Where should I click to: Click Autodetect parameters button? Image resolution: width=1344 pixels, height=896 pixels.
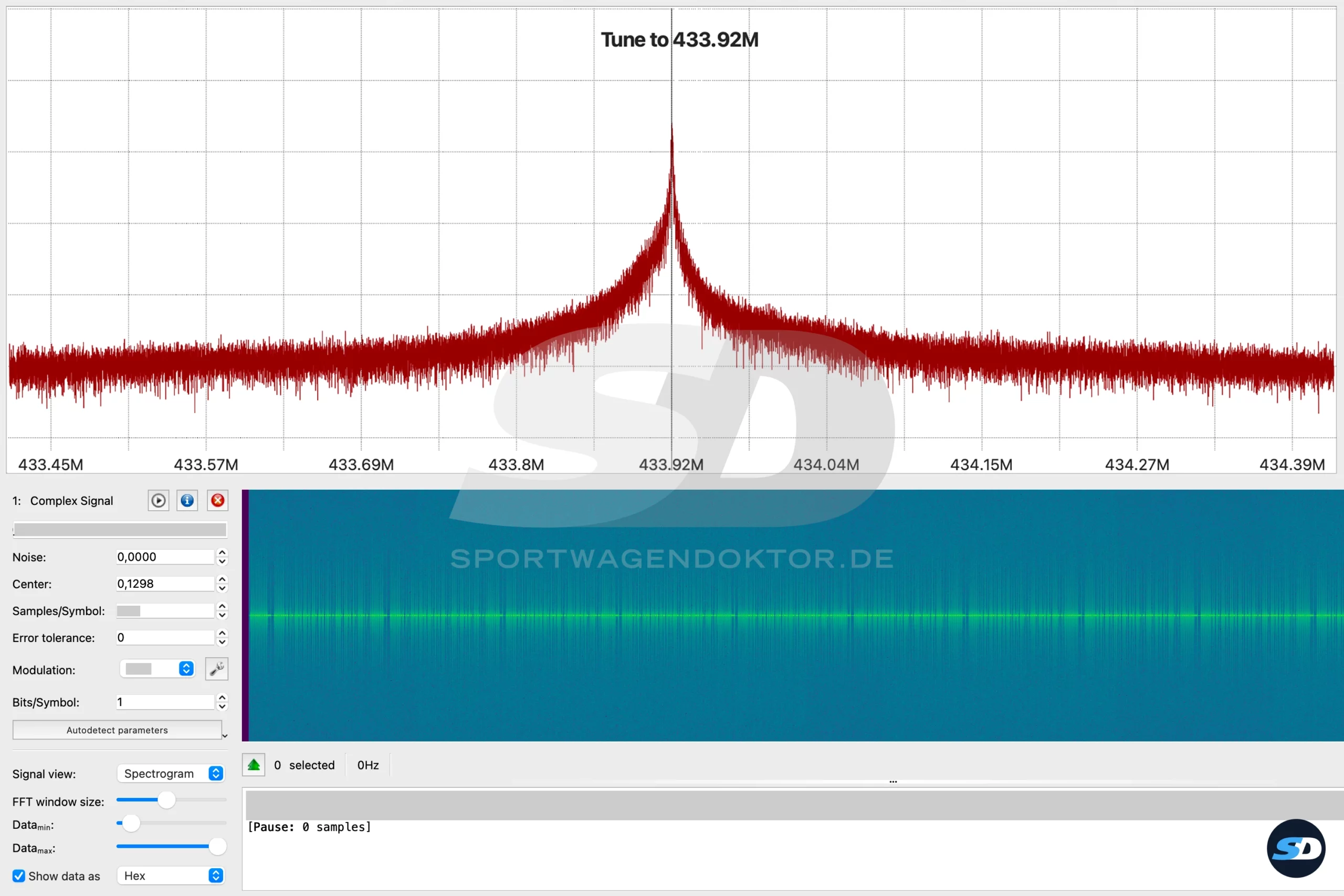coord(117,730)
